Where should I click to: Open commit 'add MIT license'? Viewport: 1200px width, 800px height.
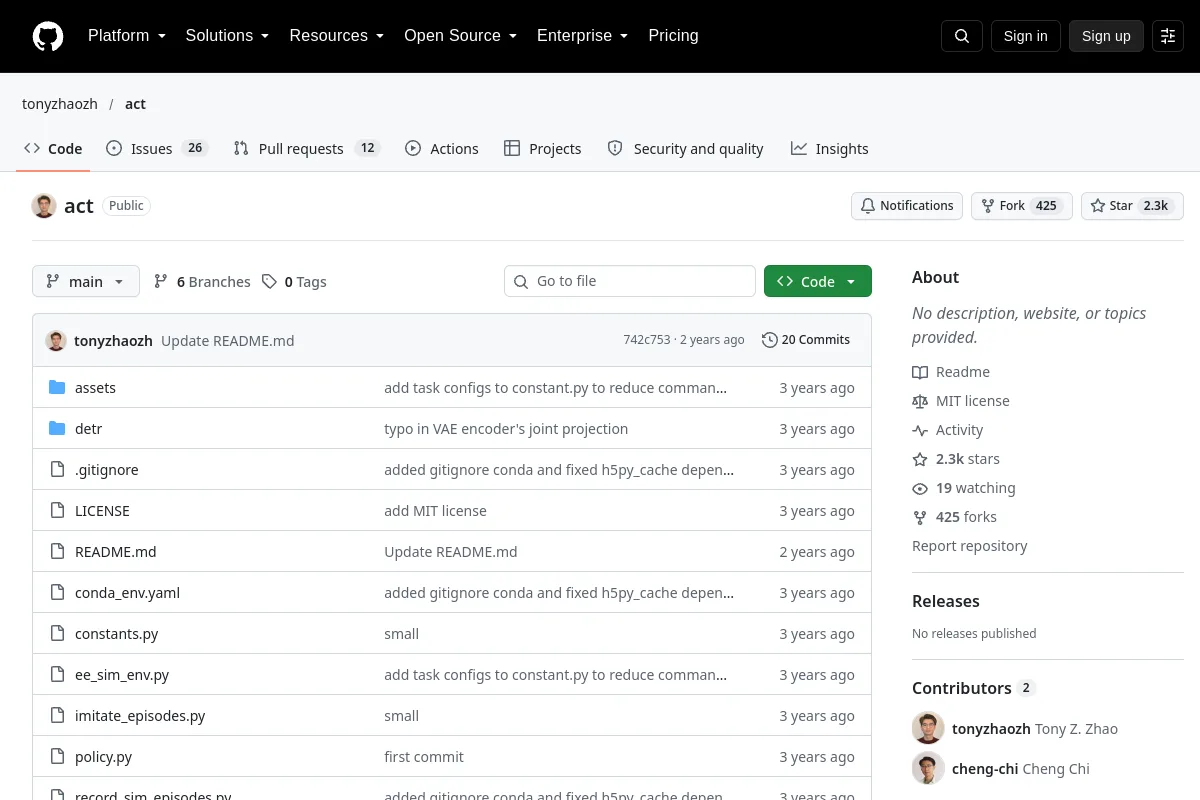[435, 511]
